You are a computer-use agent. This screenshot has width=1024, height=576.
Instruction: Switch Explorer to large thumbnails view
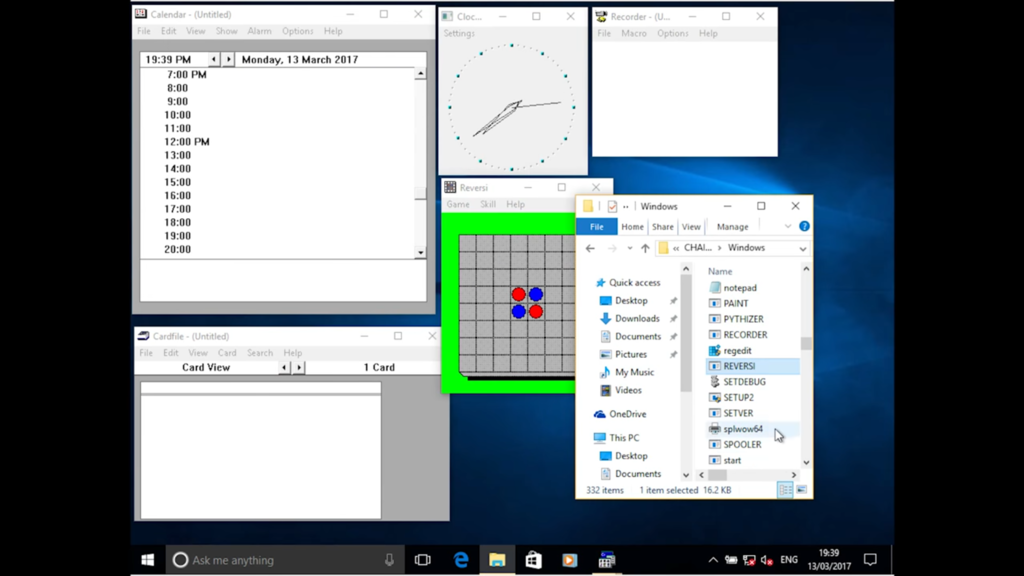802,490
